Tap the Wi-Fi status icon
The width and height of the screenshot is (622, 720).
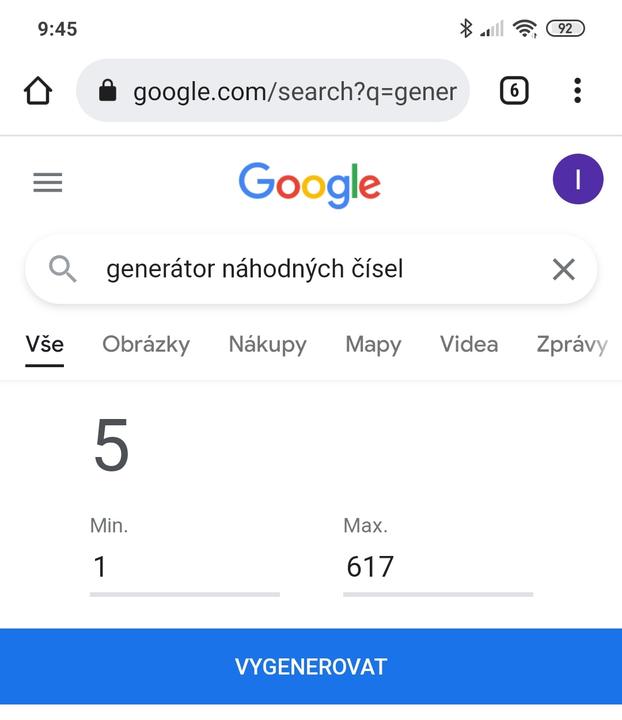pos(524,28)
